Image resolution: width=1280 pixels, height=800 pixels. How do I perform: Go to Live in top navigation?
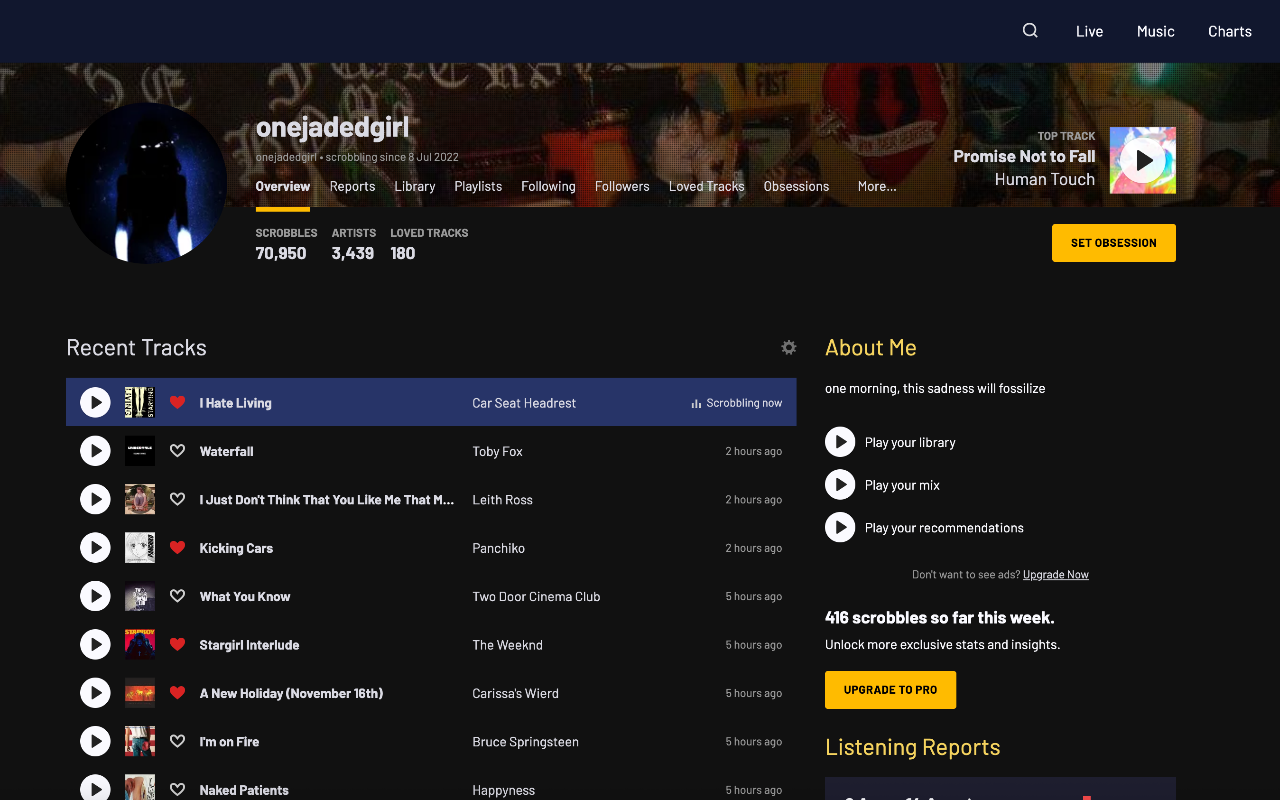point(1089,31)
